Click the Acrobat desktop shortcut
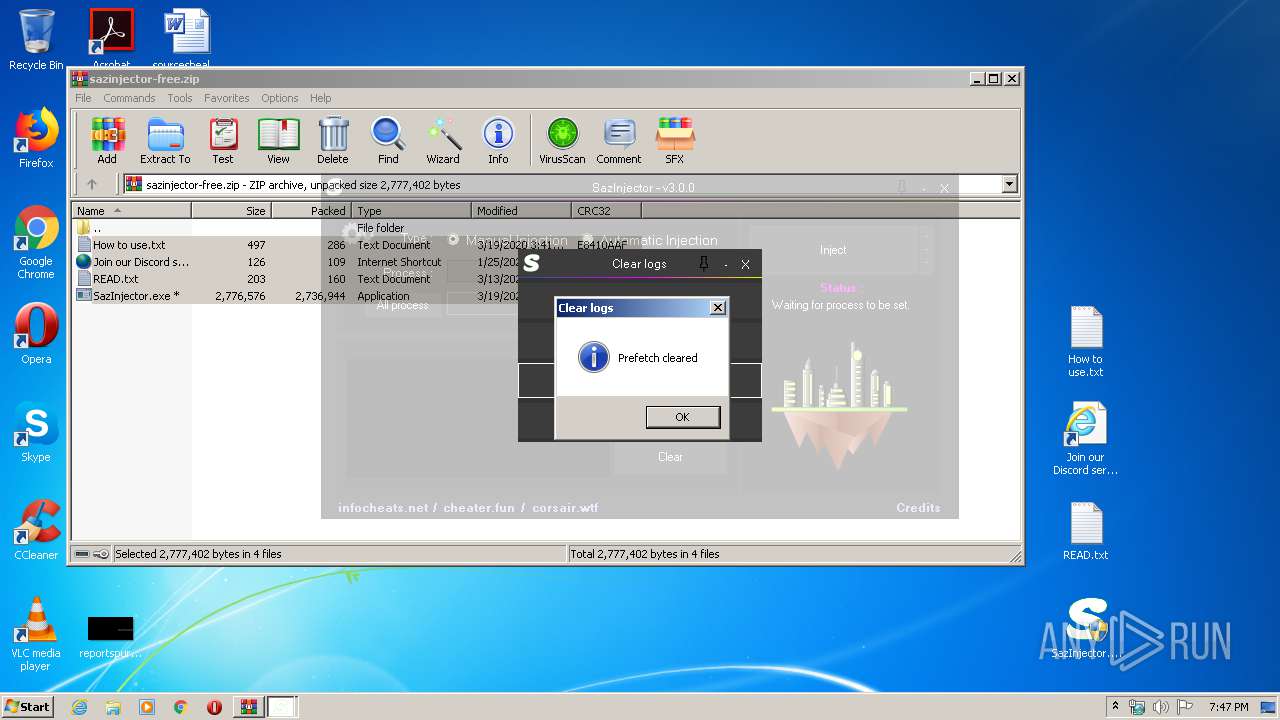Screen dimensions: 1280x720 (111, 38)
